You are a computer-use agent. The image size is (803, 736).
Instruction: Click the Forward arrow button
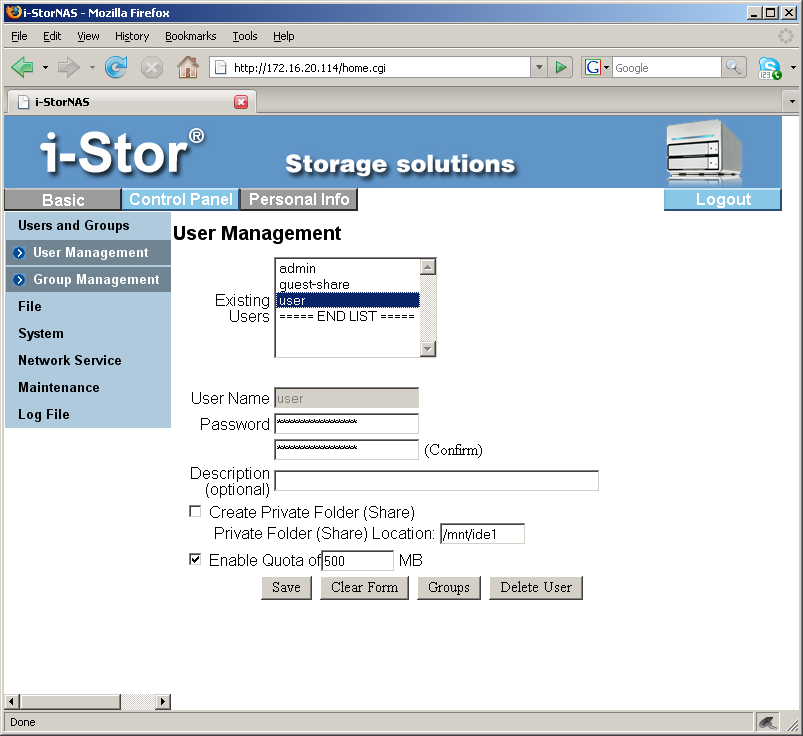pyautogui.click(x=69, y=67)
